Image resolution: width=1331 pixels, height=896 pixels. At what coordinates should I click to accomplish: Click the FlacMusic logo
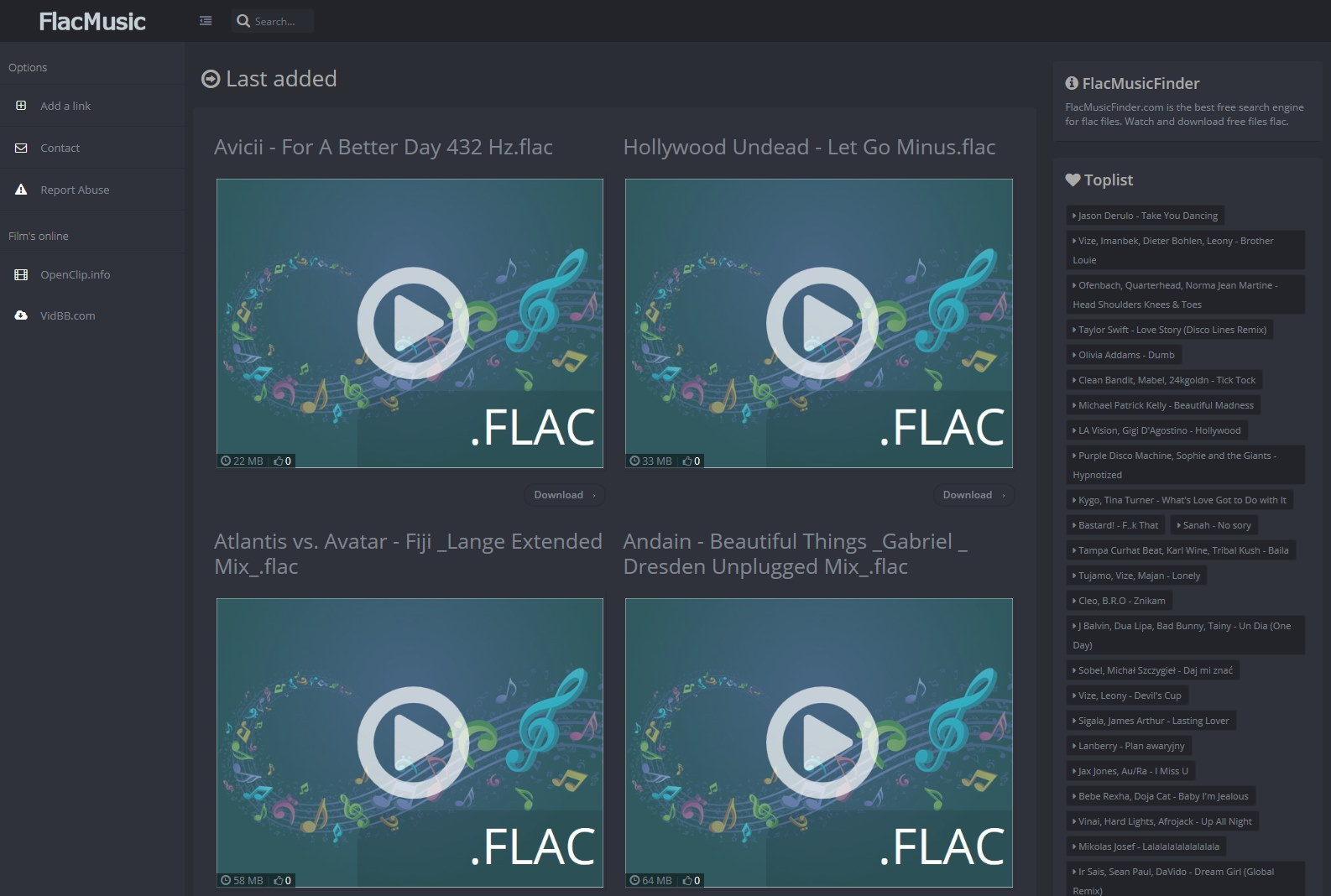[92, 21]
